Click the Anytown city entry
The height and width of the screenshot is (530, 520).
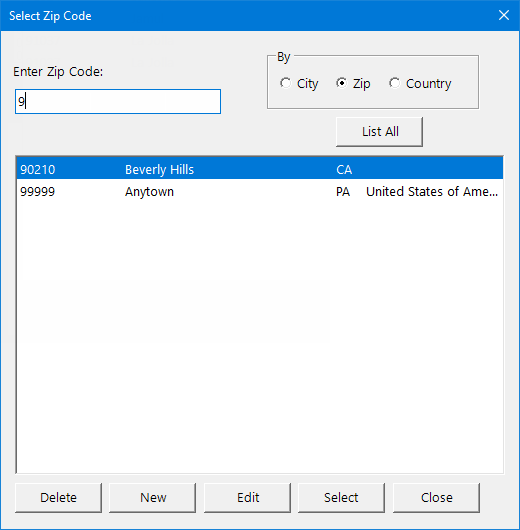coord(149,192)
